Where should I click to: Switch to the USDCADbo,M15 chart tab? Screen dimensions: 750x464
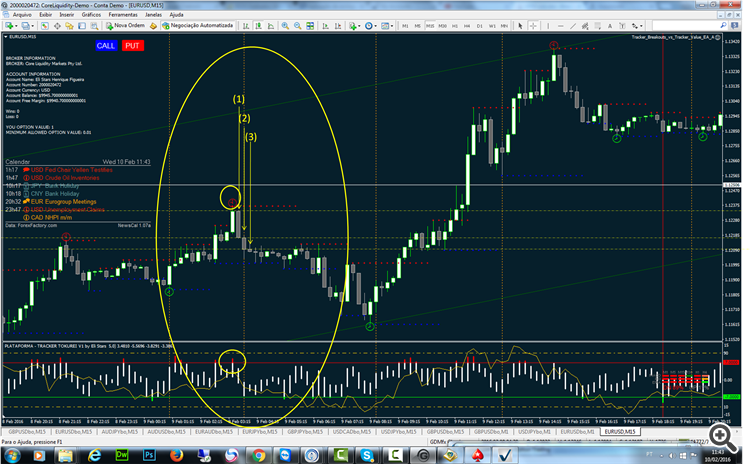352,431
